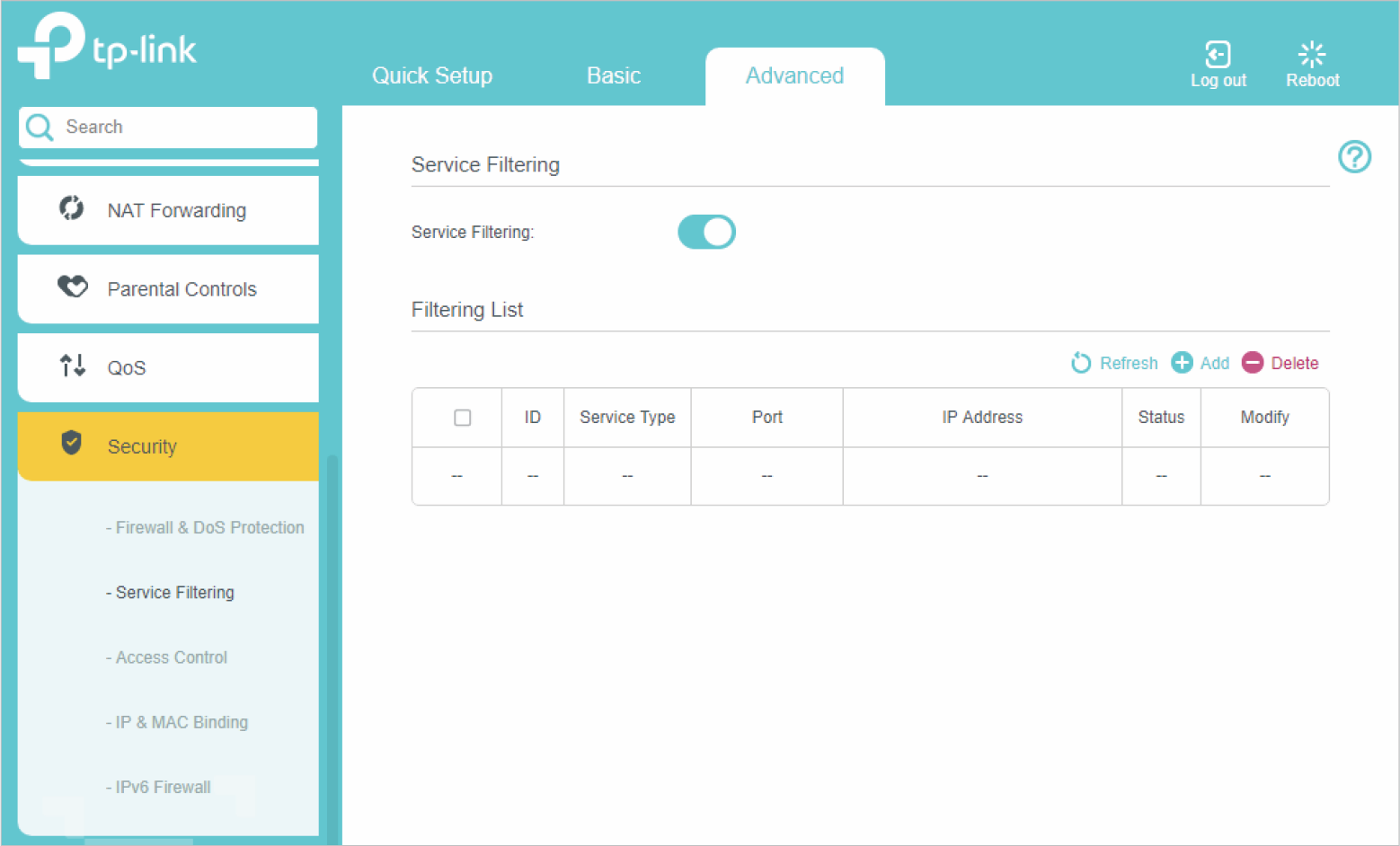This screenshot has width=1400, height=846.
Task: Click the tp-link logo
Action: pyautogui.click(x=108, y=47)
